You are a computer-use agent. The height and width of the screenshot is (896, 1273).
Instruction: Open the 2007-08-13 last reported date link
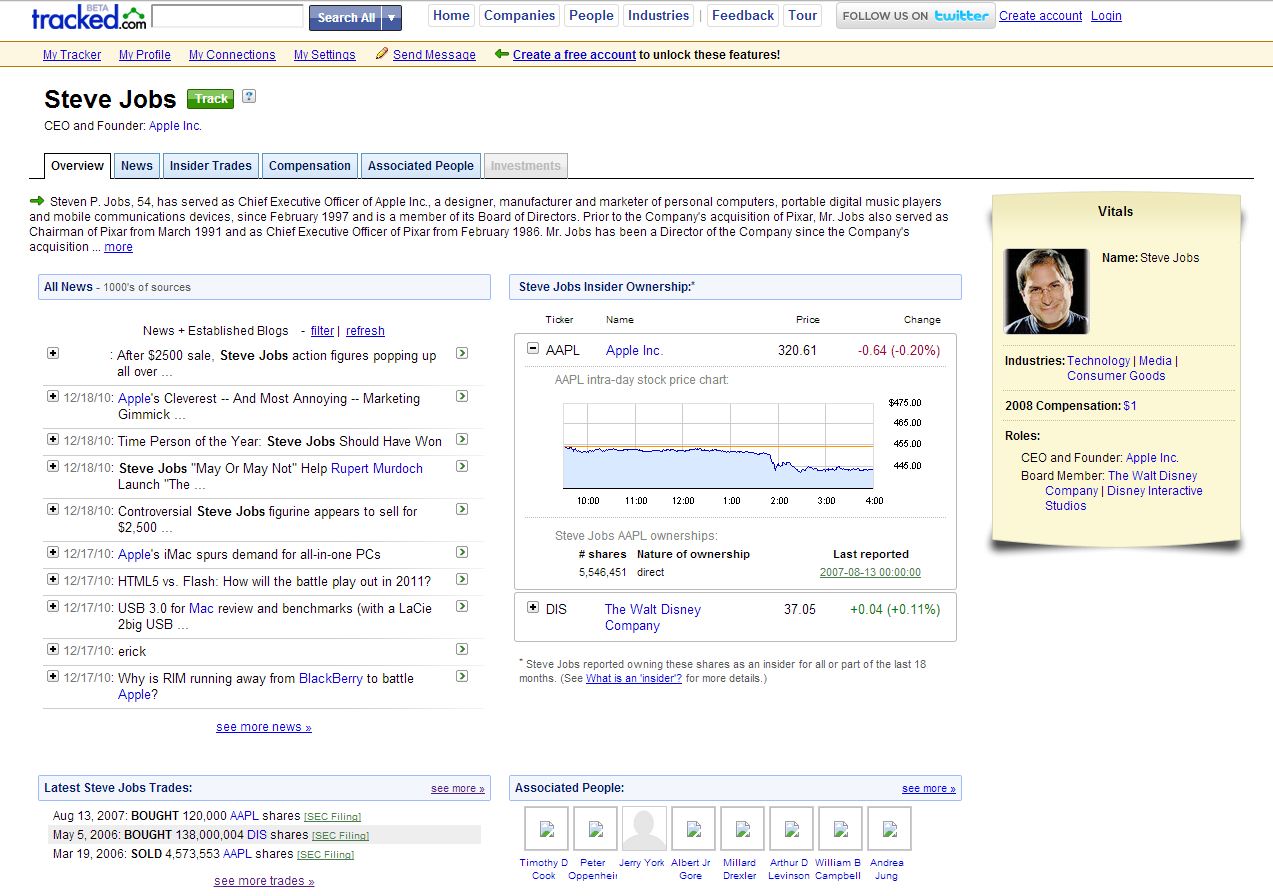[870, 573]
